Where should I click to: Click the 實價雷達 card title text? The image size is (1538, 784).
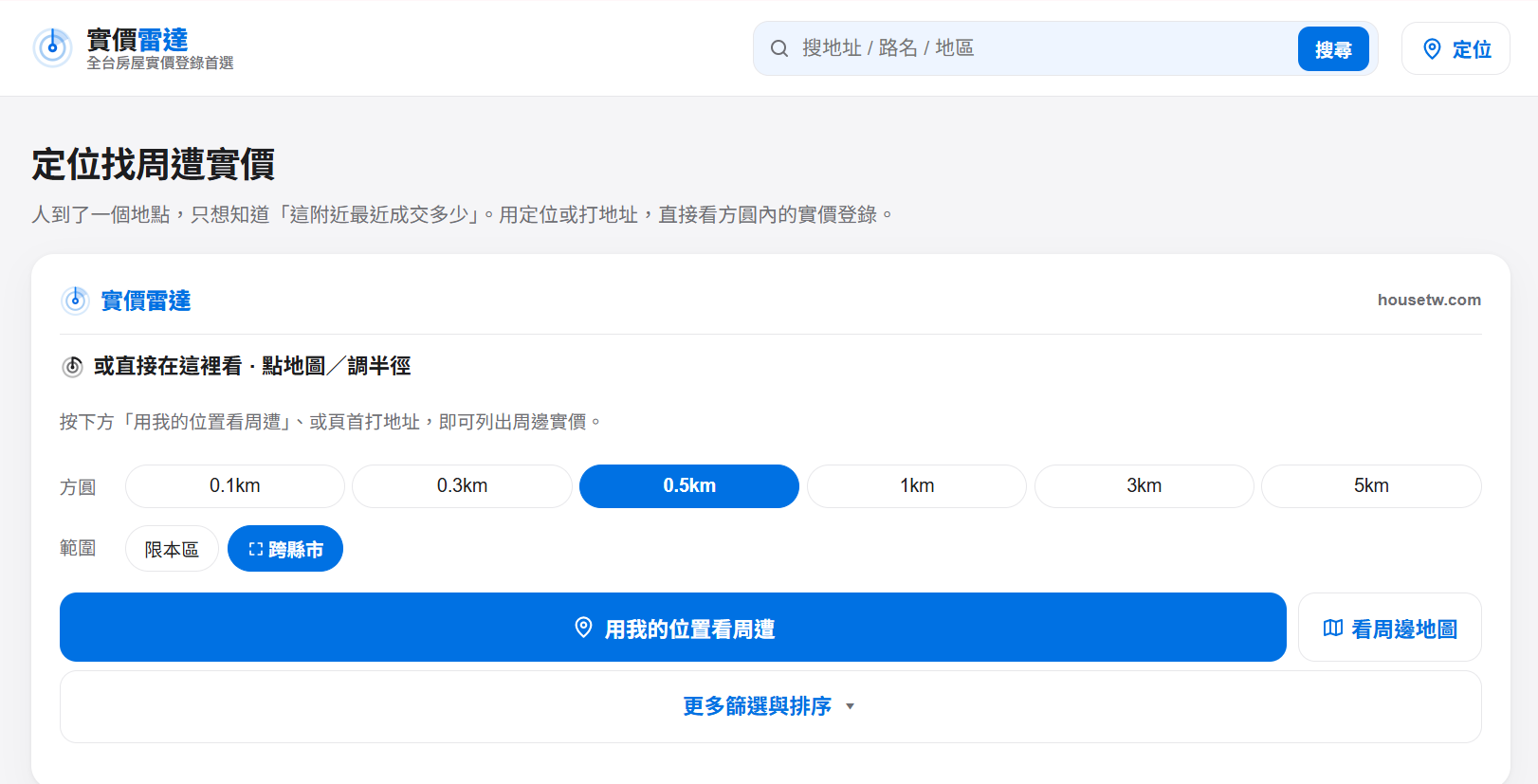pyautogui.click(x=146, y=301)
